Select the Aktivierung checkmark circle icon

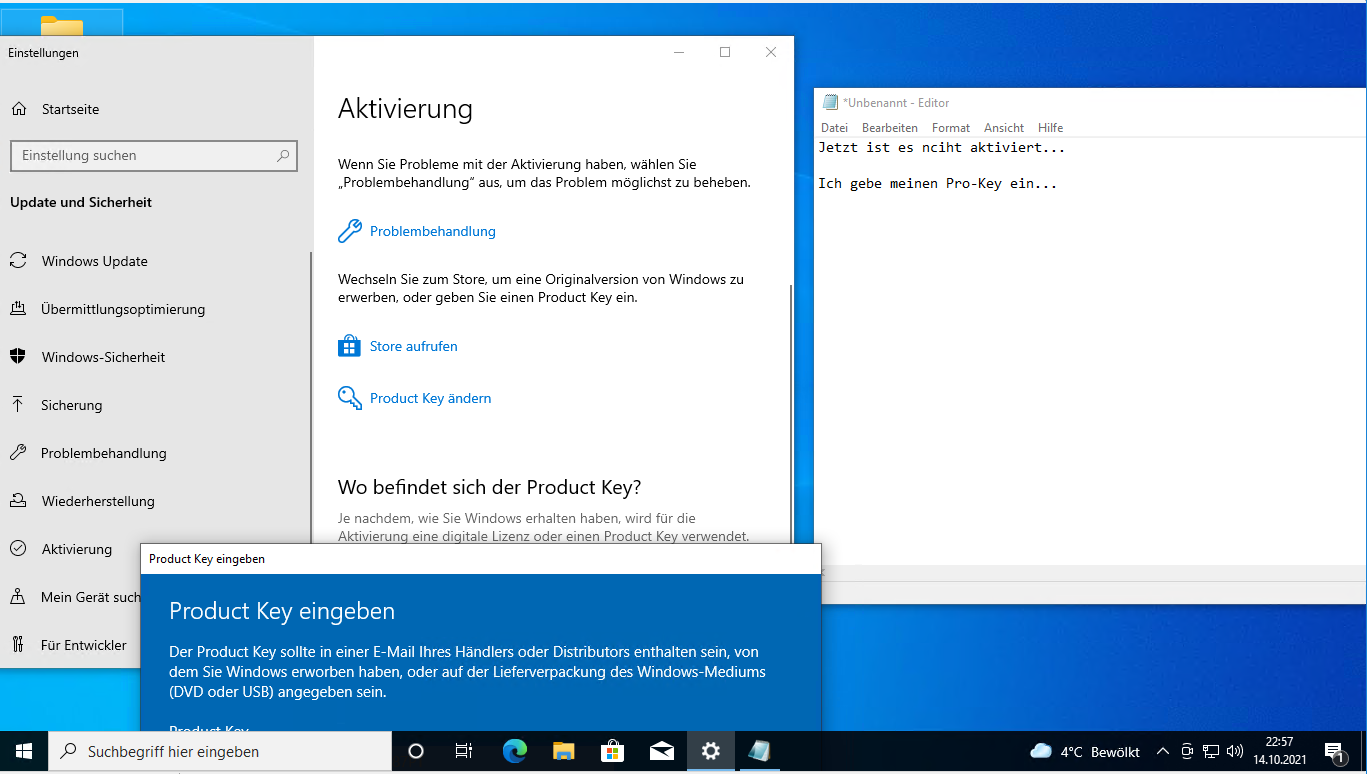click(x=18, y=549)
